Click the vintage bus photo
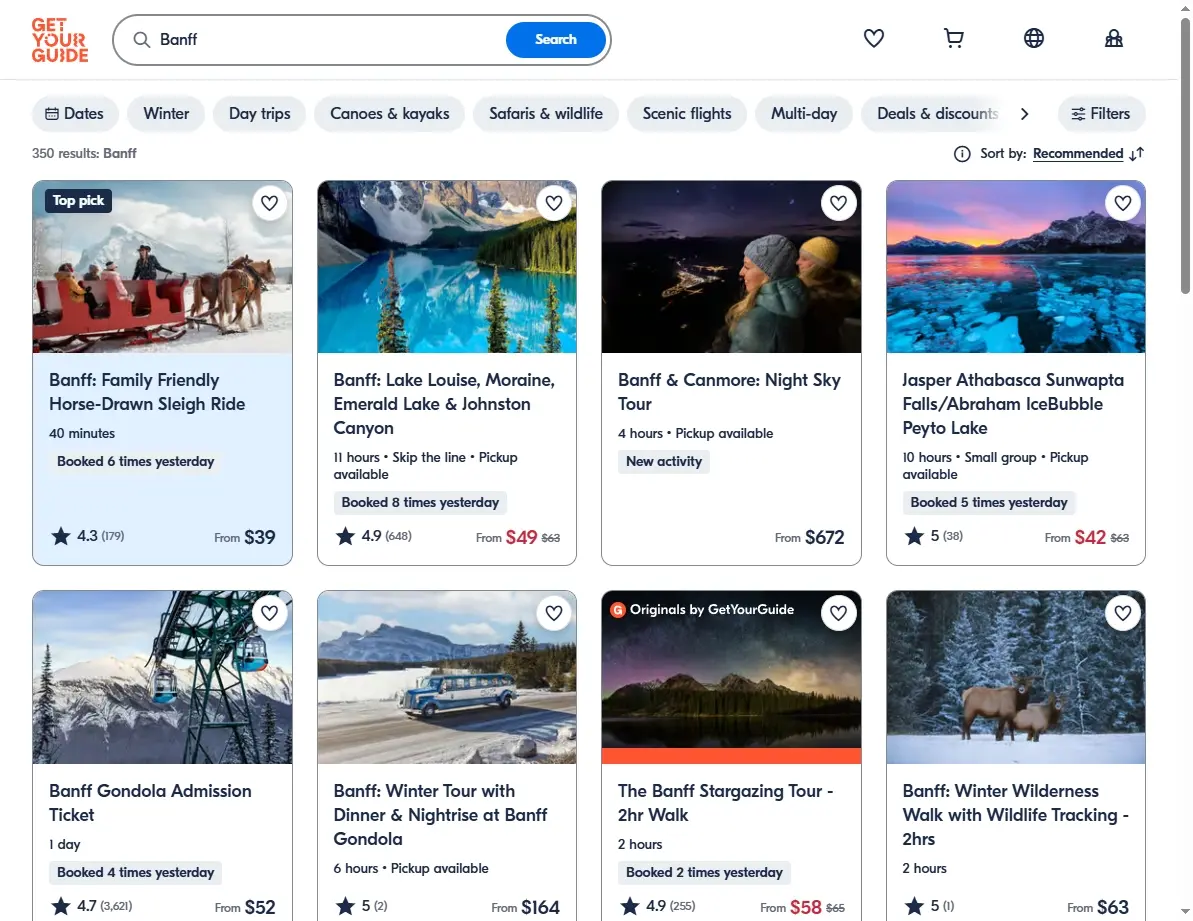Screen dimensions: 1193x921 (x=447, y=677)
